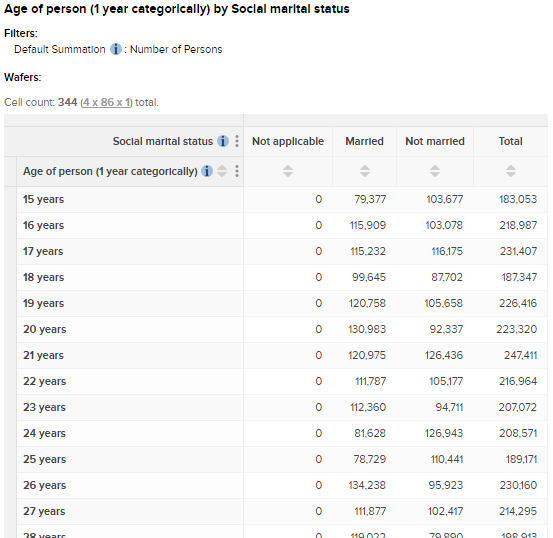
Task: Select the Total column header
Action: (510, 141)
